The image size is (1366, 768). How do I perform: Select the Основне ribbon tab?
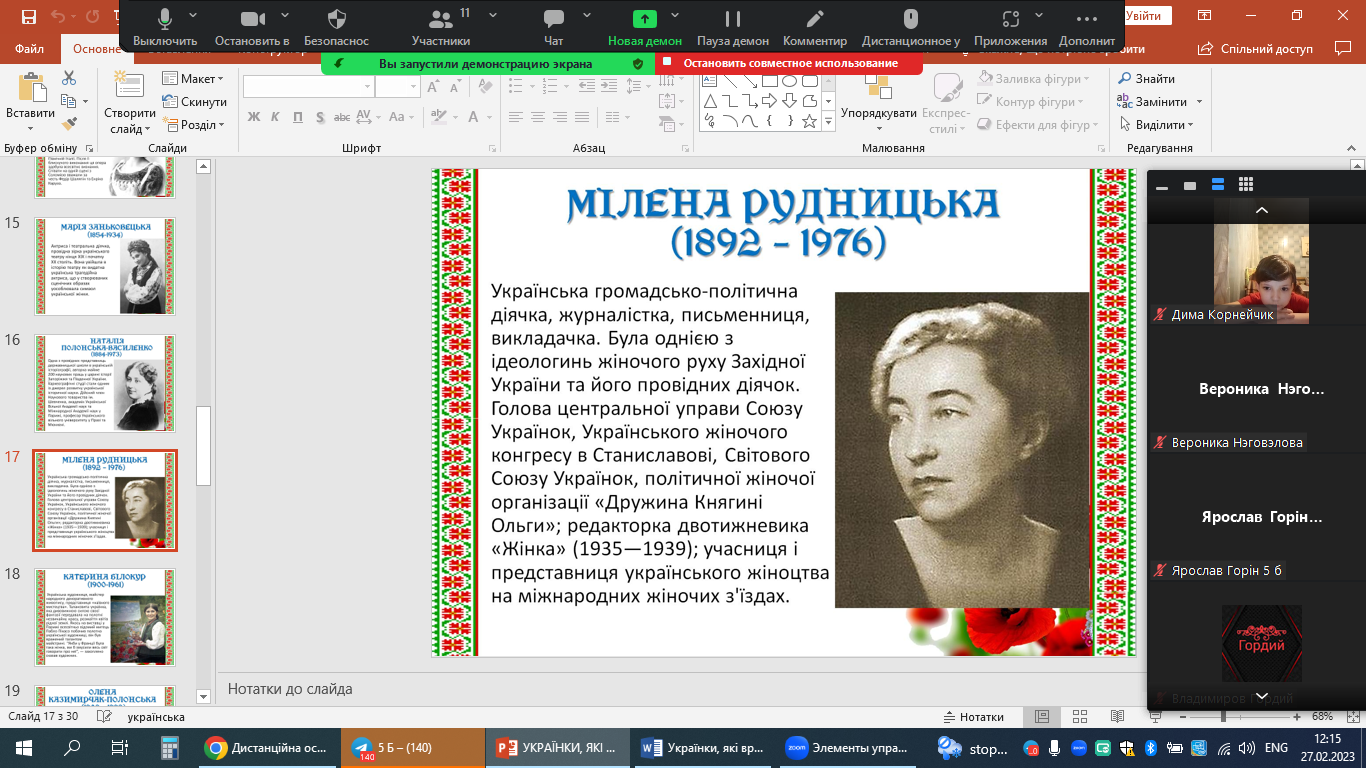pos(97,48)
